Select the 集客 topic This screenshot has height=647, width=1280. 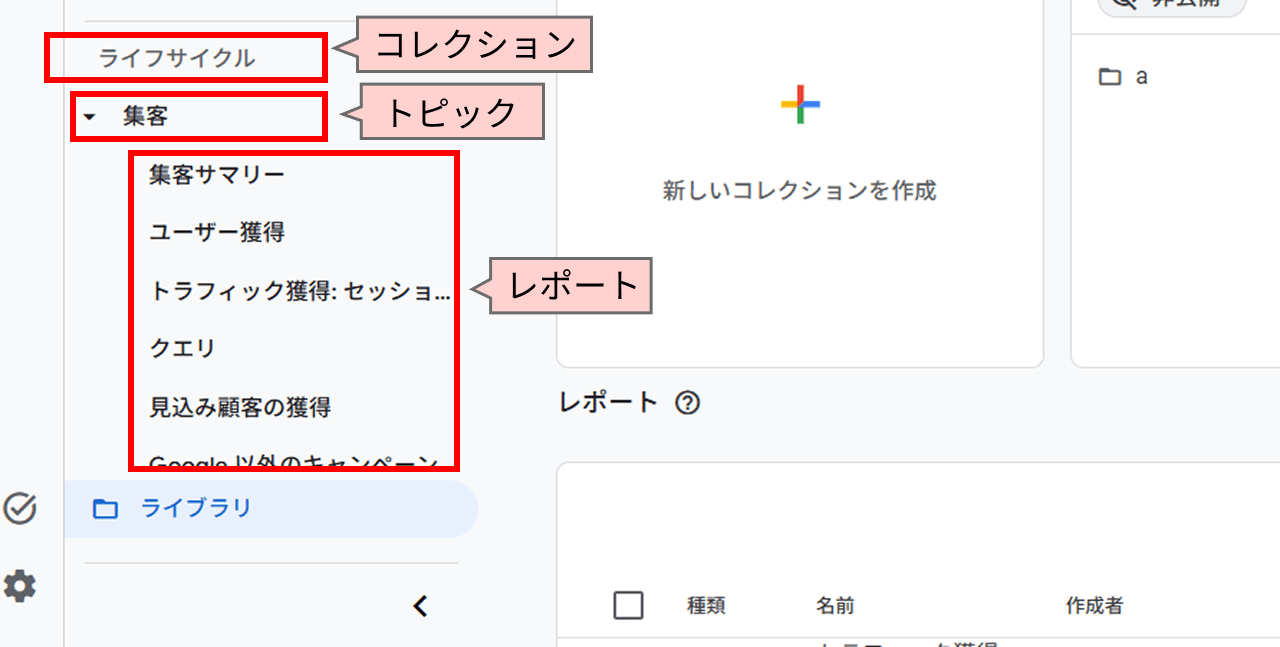[x=145, y=117]
